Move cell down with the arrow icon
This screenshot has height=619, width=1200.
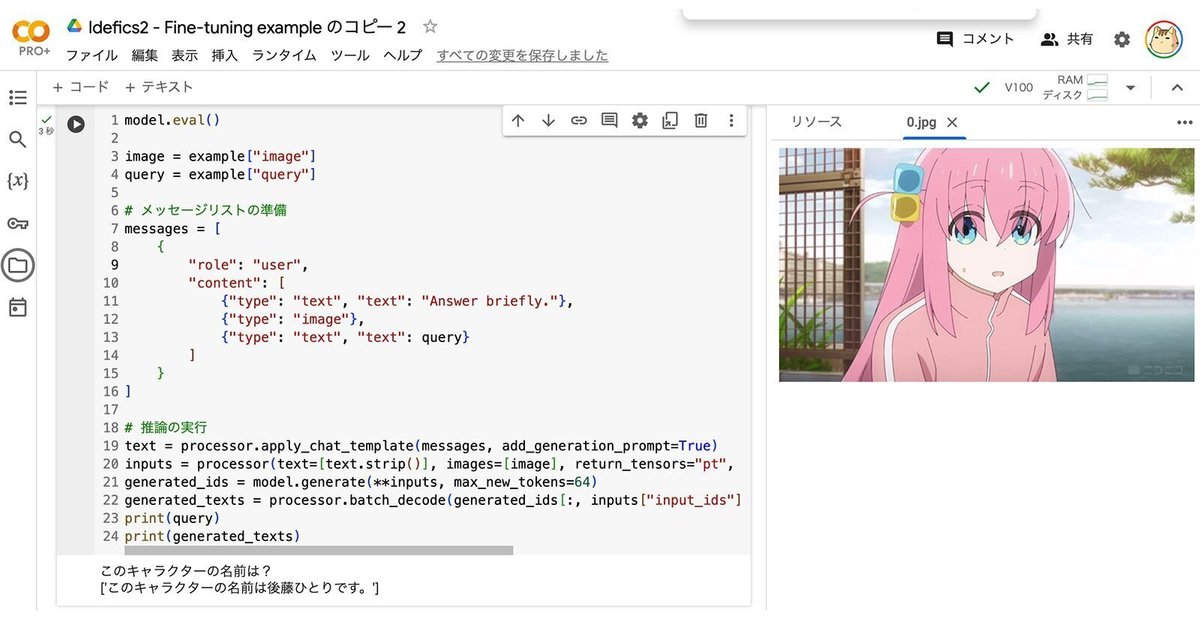(x=548, y=121)
